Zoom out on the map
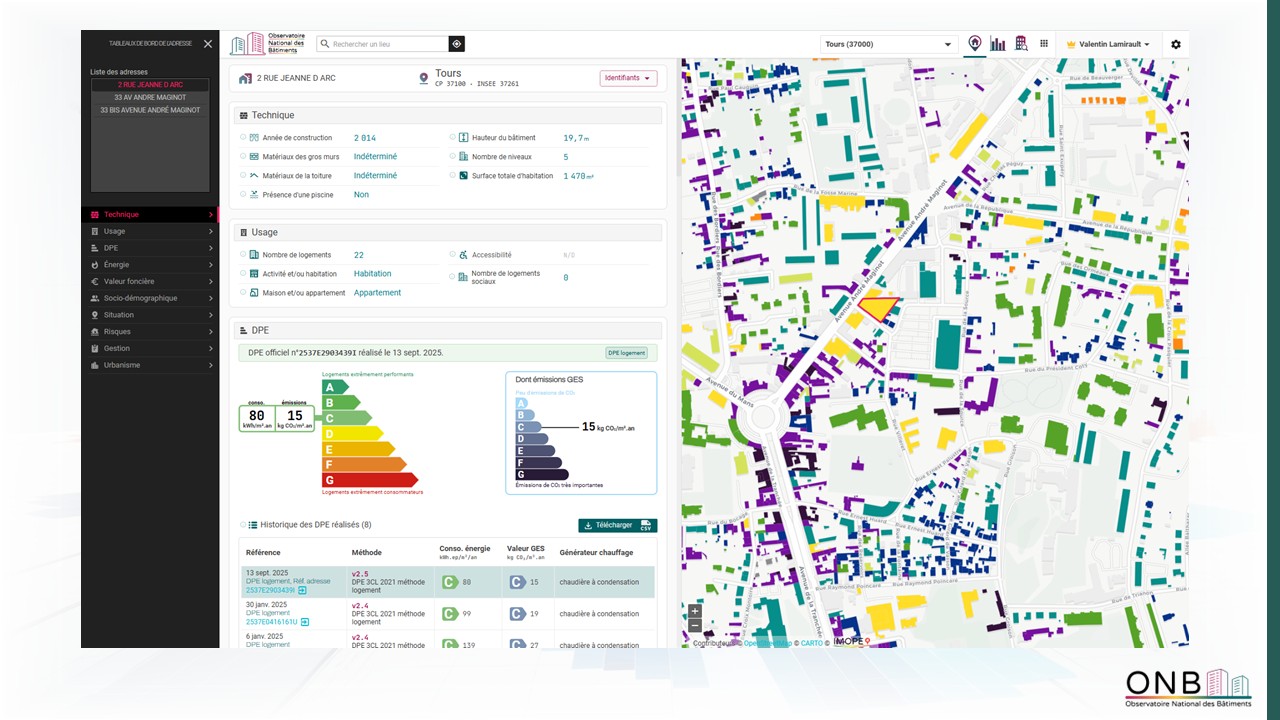This screenshot has width=1280, height=720. (695, 625)
